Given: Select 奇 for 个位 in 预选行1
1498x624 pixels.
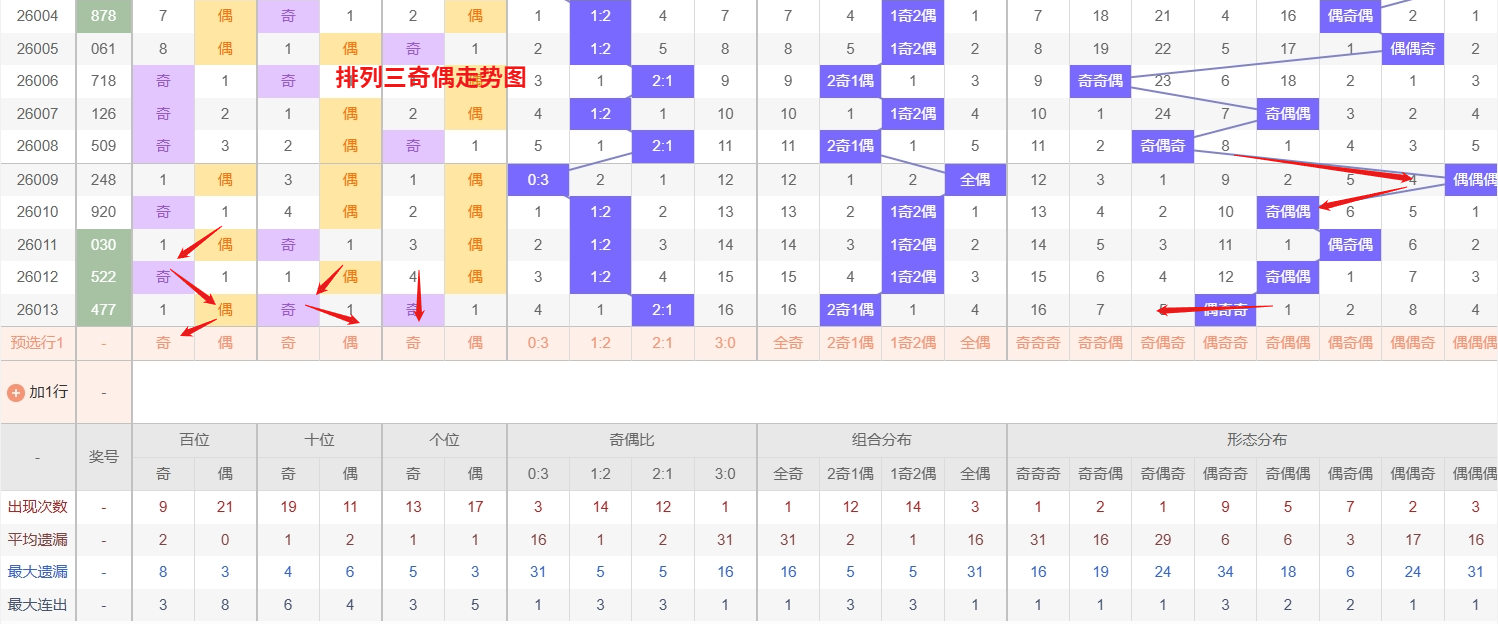Looking at the screenshot, I should 413,343.
